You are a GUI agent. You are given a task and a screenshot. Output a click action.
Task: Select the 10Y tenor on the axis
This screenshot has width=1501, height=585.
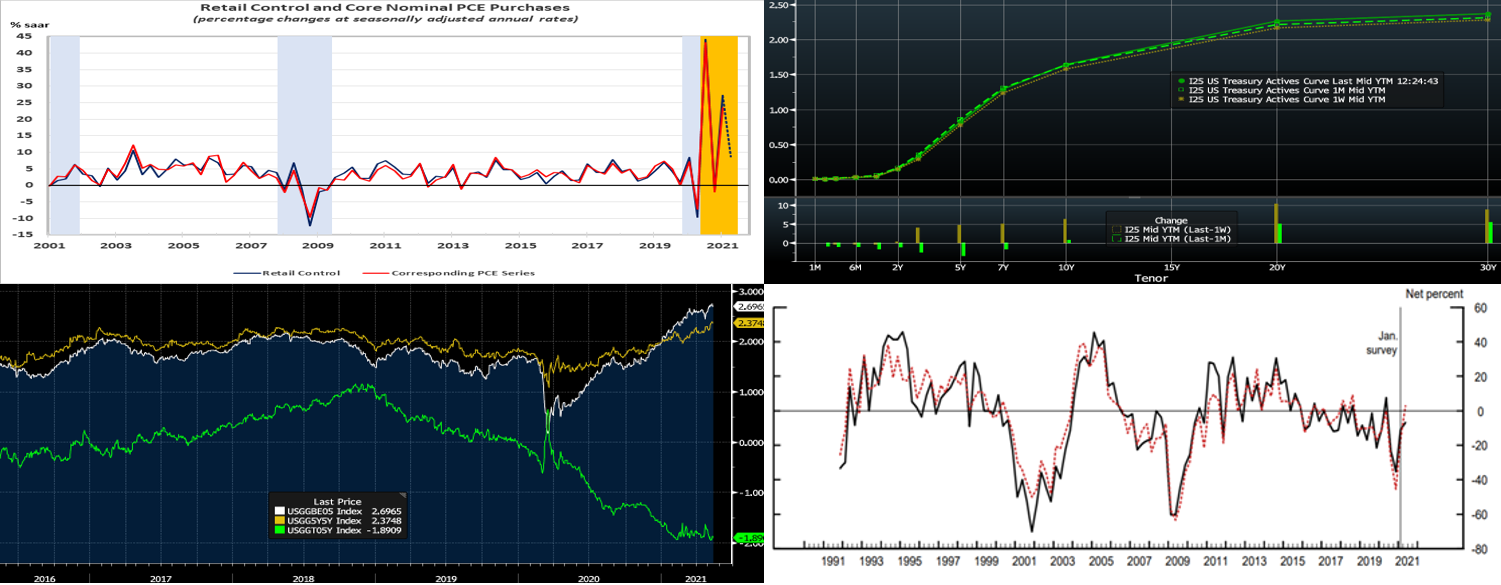1066,267
